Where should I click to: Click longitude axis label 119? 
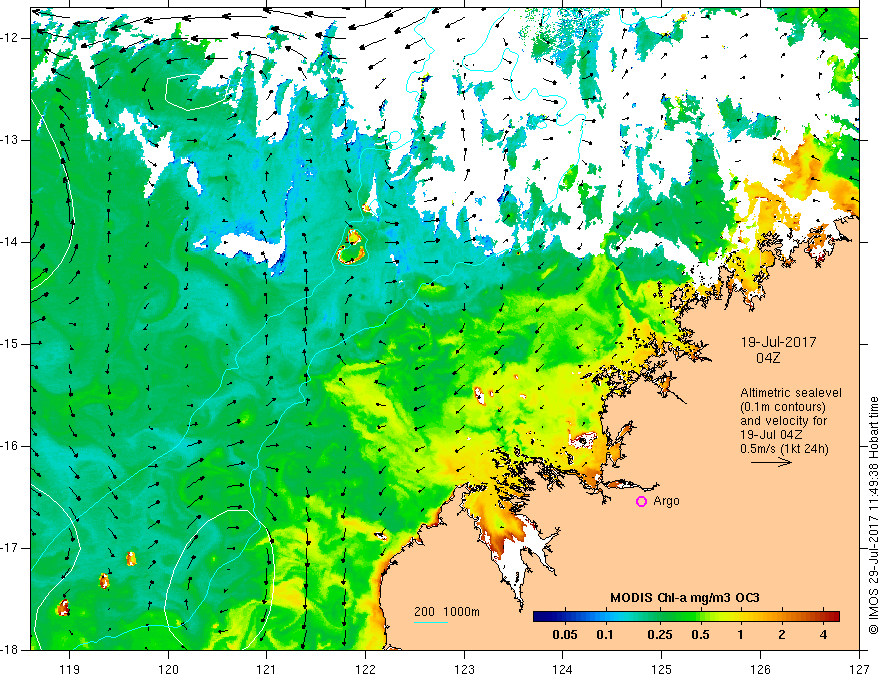(69, 669)
